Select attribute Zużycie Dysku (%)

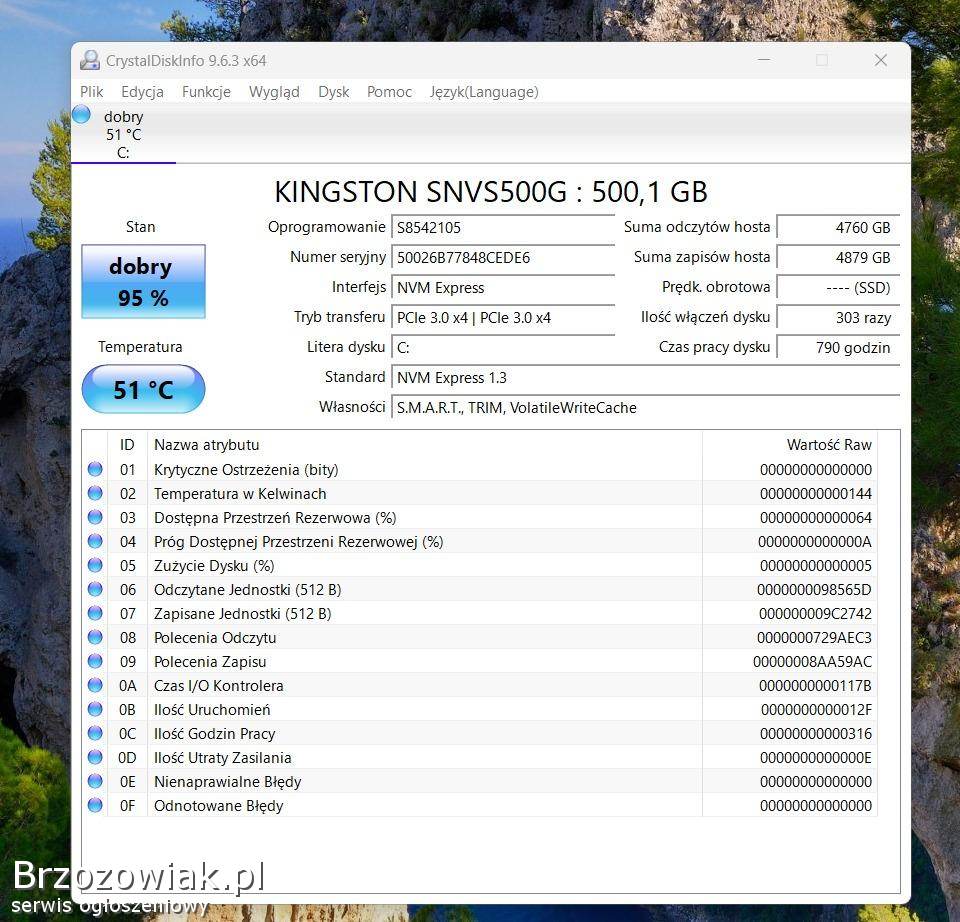tap(214, 566)
